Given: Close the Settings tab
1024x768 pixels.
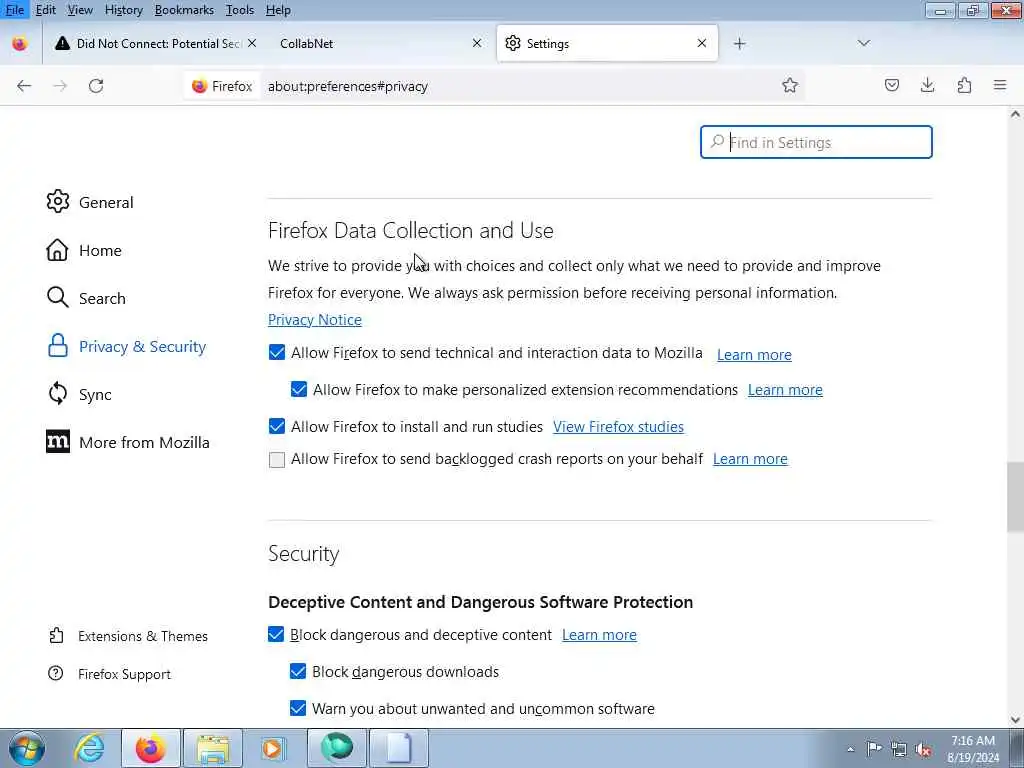Looking at the screenshot, I should click(701, 43).
